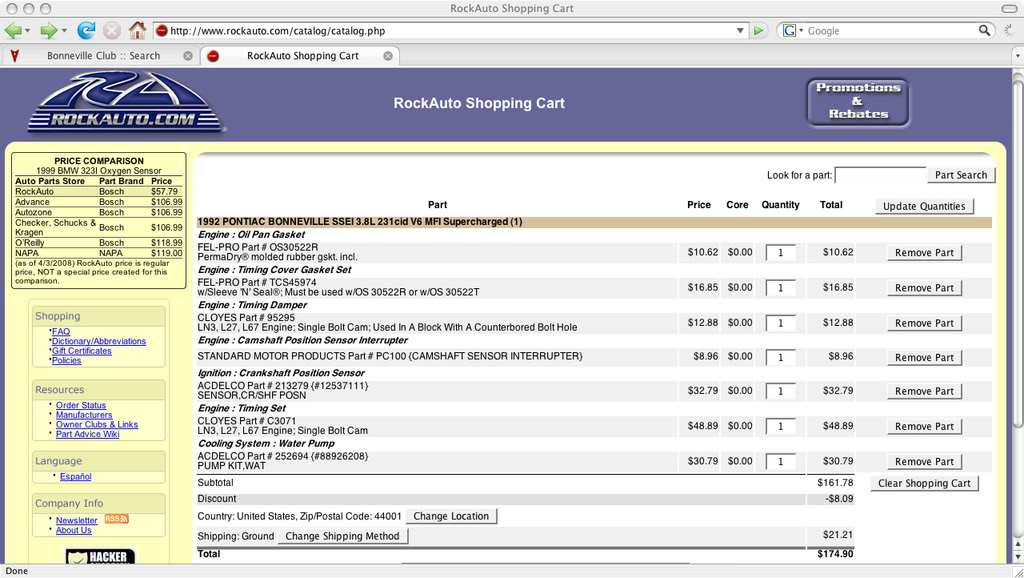
Task: Remove the Water Pump part
Action: 924,462
